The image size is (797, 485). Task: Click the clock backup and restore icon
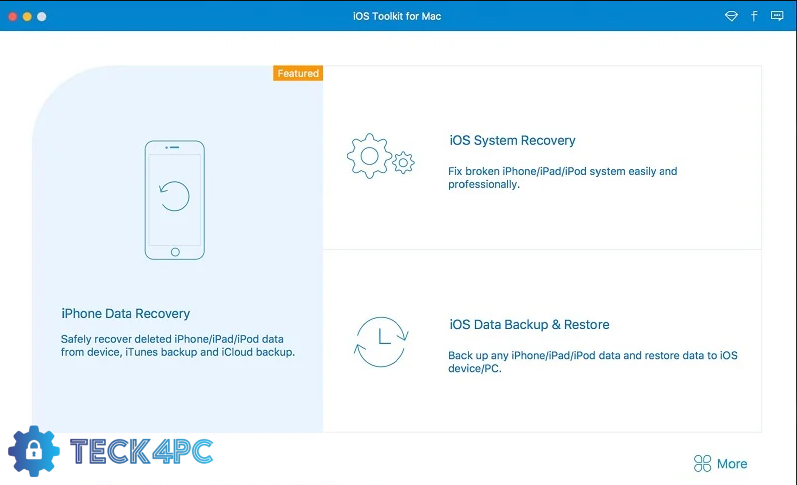tap(381, 342)
